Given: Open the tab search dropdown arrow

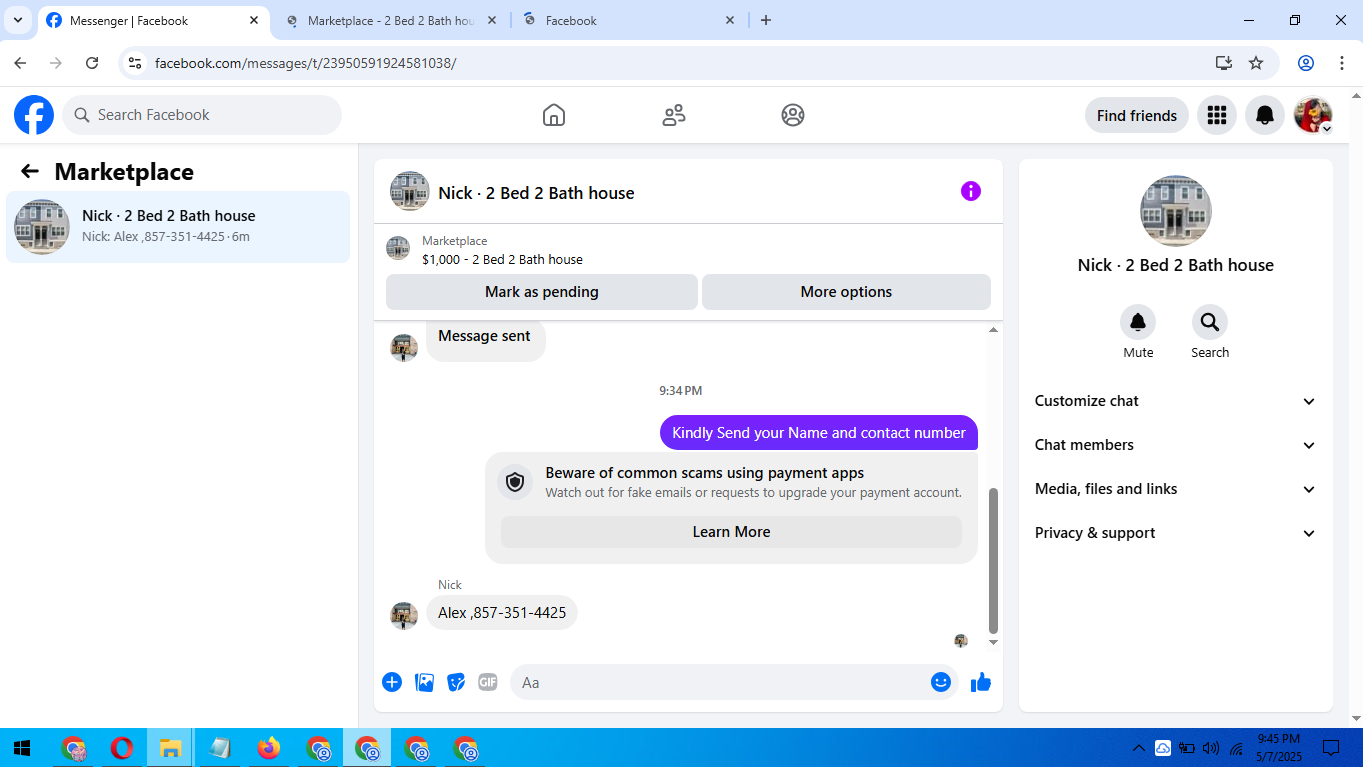Looking at the screenshot, I should [x=18, y=20].
